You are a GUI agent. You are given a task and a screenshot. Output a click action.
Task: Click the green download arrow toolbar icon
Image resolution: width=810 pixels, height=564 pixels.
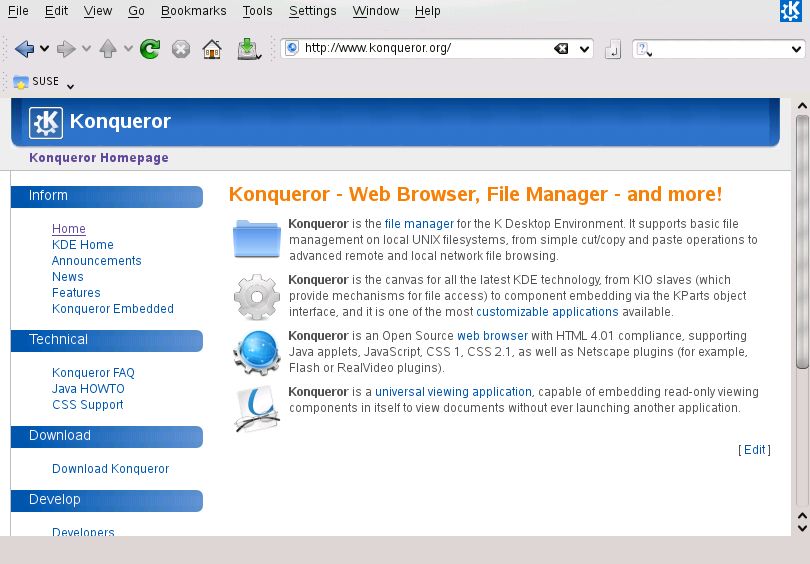click(248, 49)
